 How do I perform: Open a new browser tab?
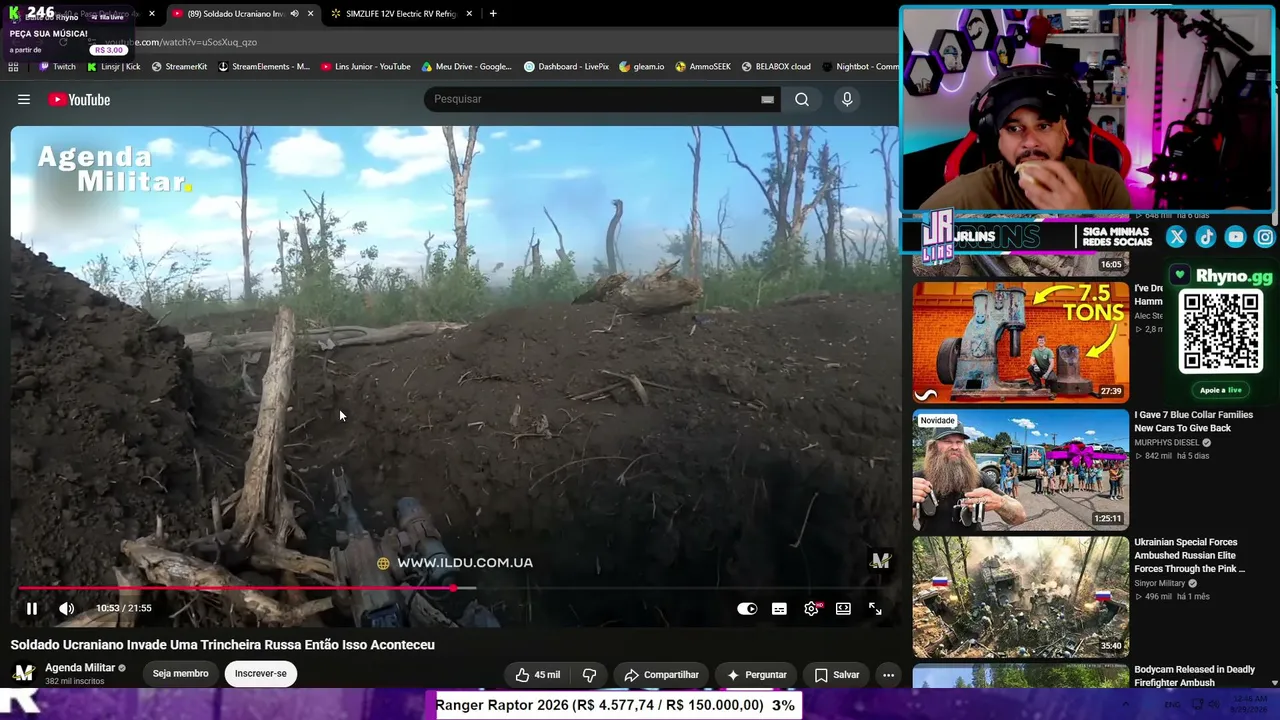point(493,14)
